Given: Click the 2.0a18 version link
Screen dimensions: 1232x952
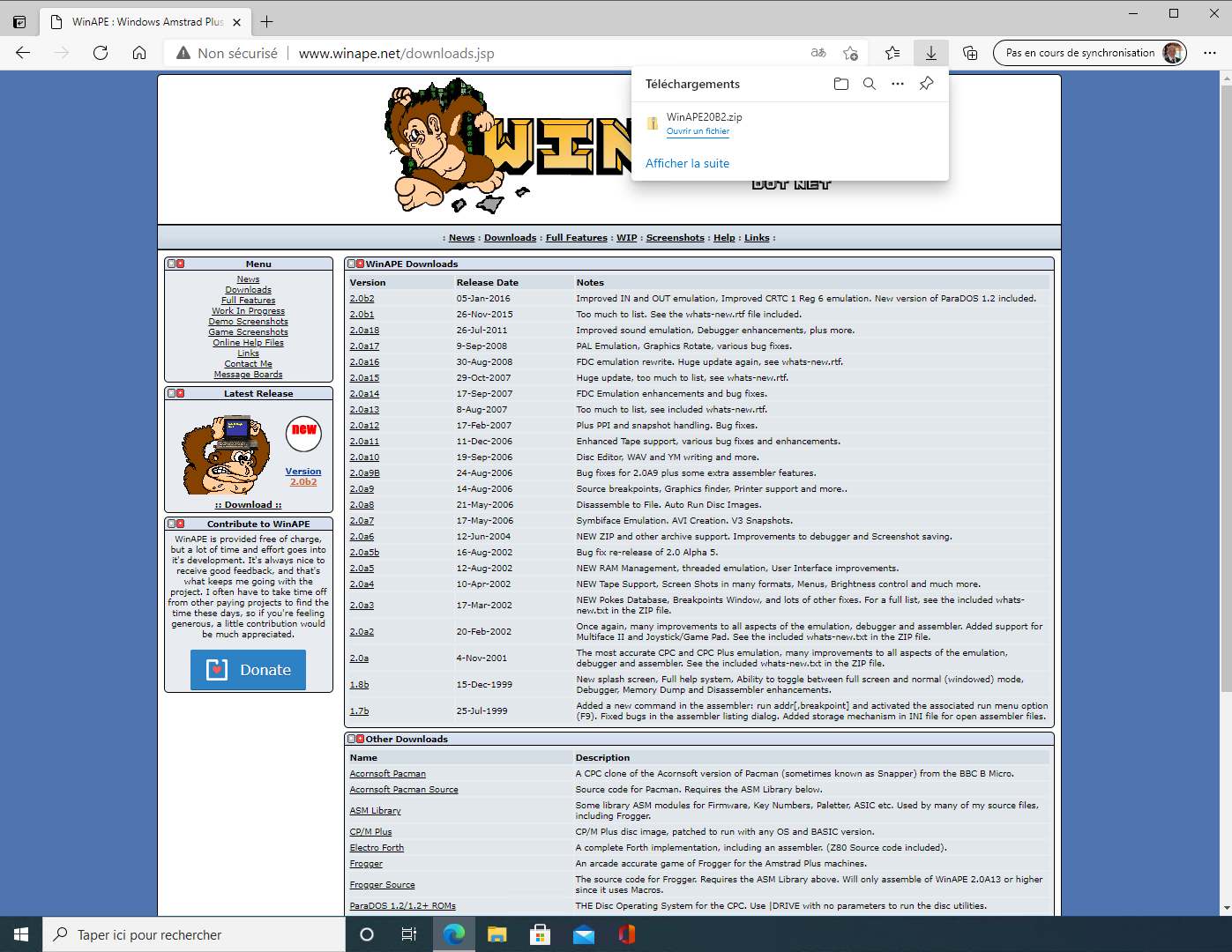Looking at the screenshot, I should click(364, 331).
